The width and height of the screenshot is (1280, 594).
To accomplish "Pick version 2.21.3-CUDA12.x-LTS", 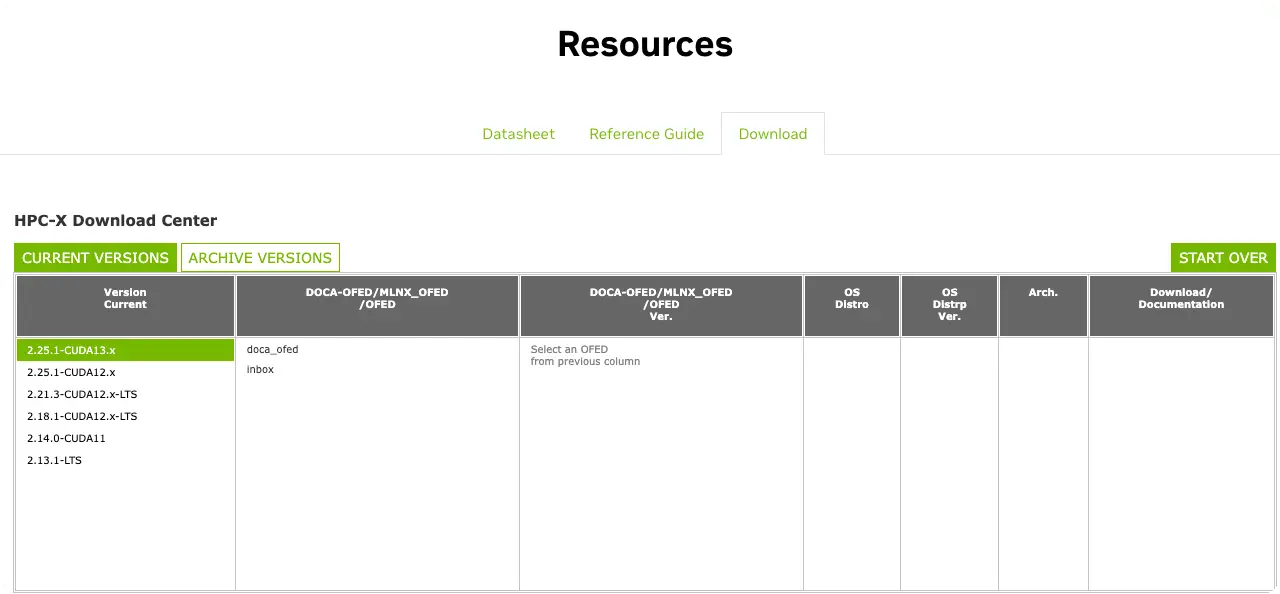I will [x=82, y=394].
